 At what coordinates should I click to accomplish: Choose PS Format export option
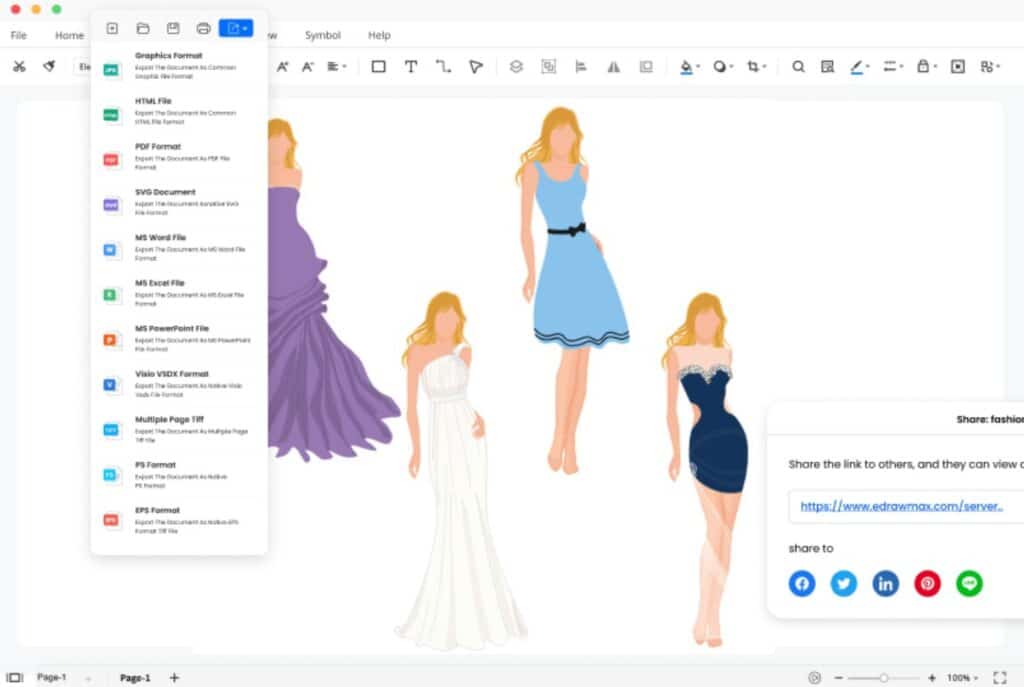(178, 475)
